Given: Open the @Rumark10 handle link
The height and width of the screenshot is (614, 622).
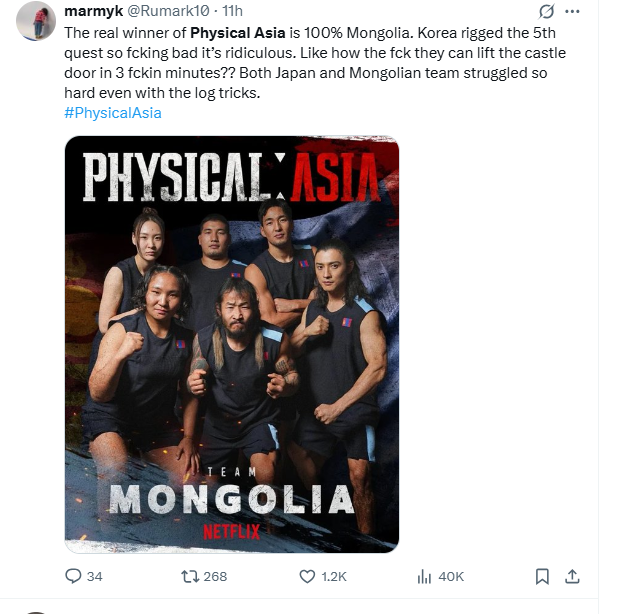Looking at the screenshot, I should (168, 11).
